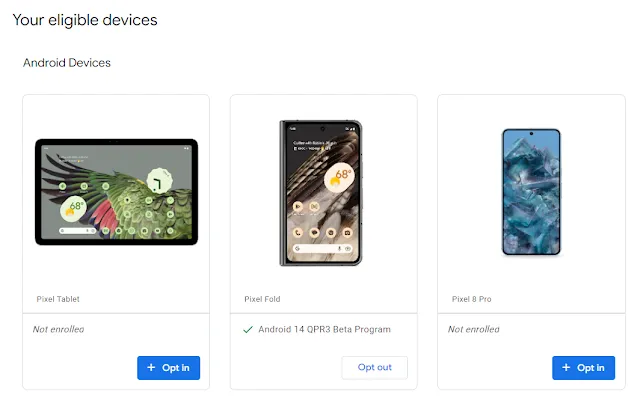Opt in the Pixel 8 Pro

pos(583,368)
